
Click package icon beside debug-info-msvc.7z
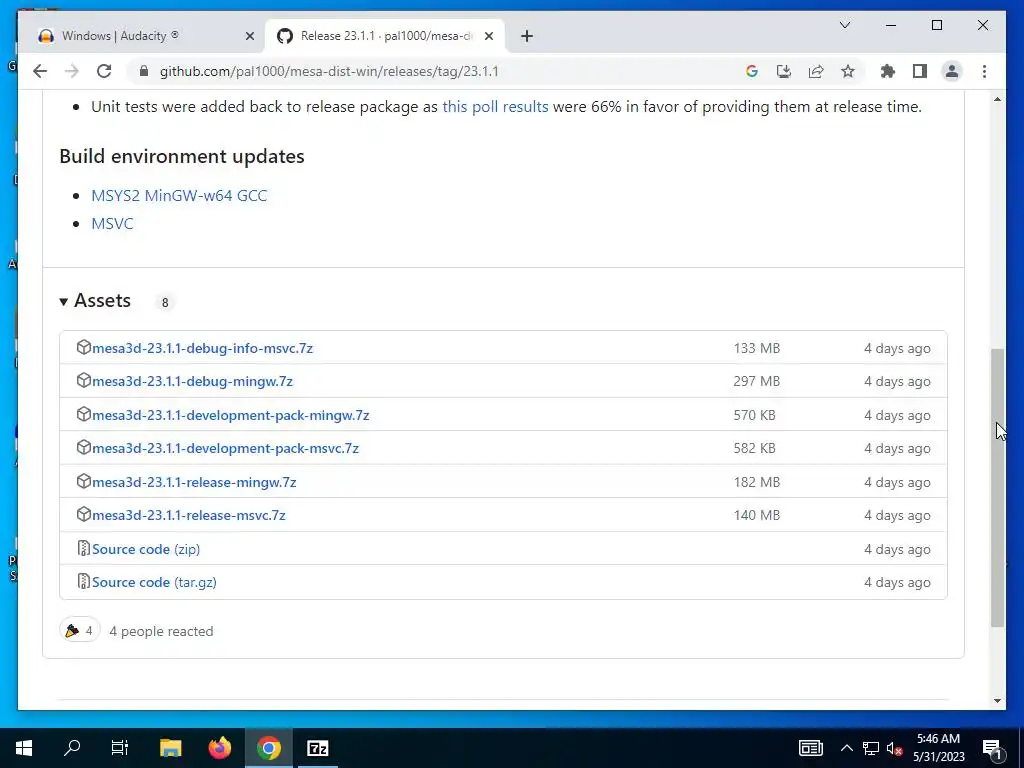pyautogui.click(x=84, y=347)
